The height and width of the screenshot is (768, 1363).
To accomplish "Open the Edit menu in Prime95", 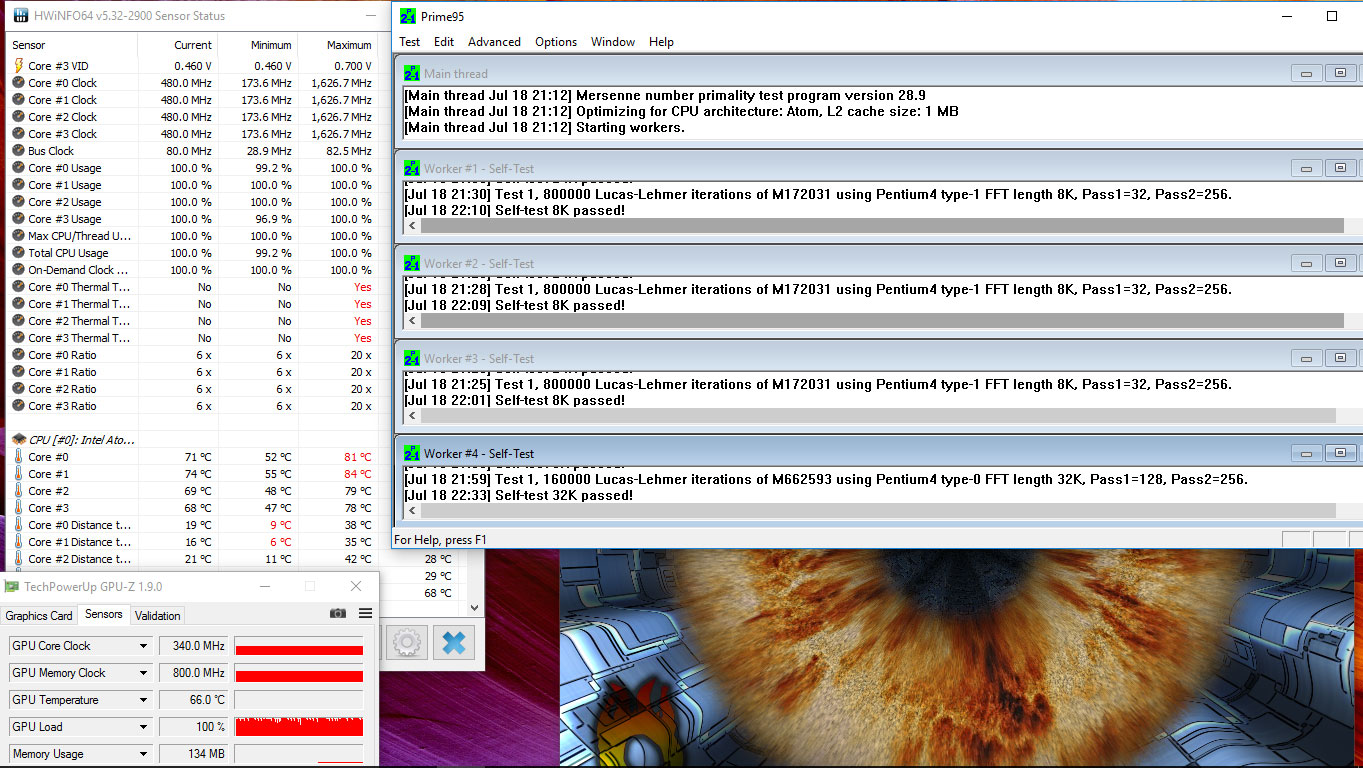I will [x=444, y=42].
